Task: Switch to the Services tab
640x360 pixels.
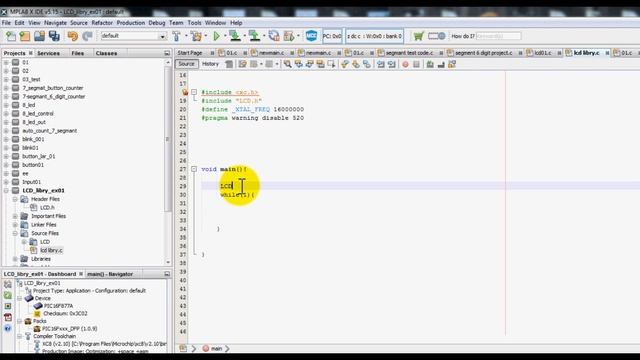Action: (48, 53)
